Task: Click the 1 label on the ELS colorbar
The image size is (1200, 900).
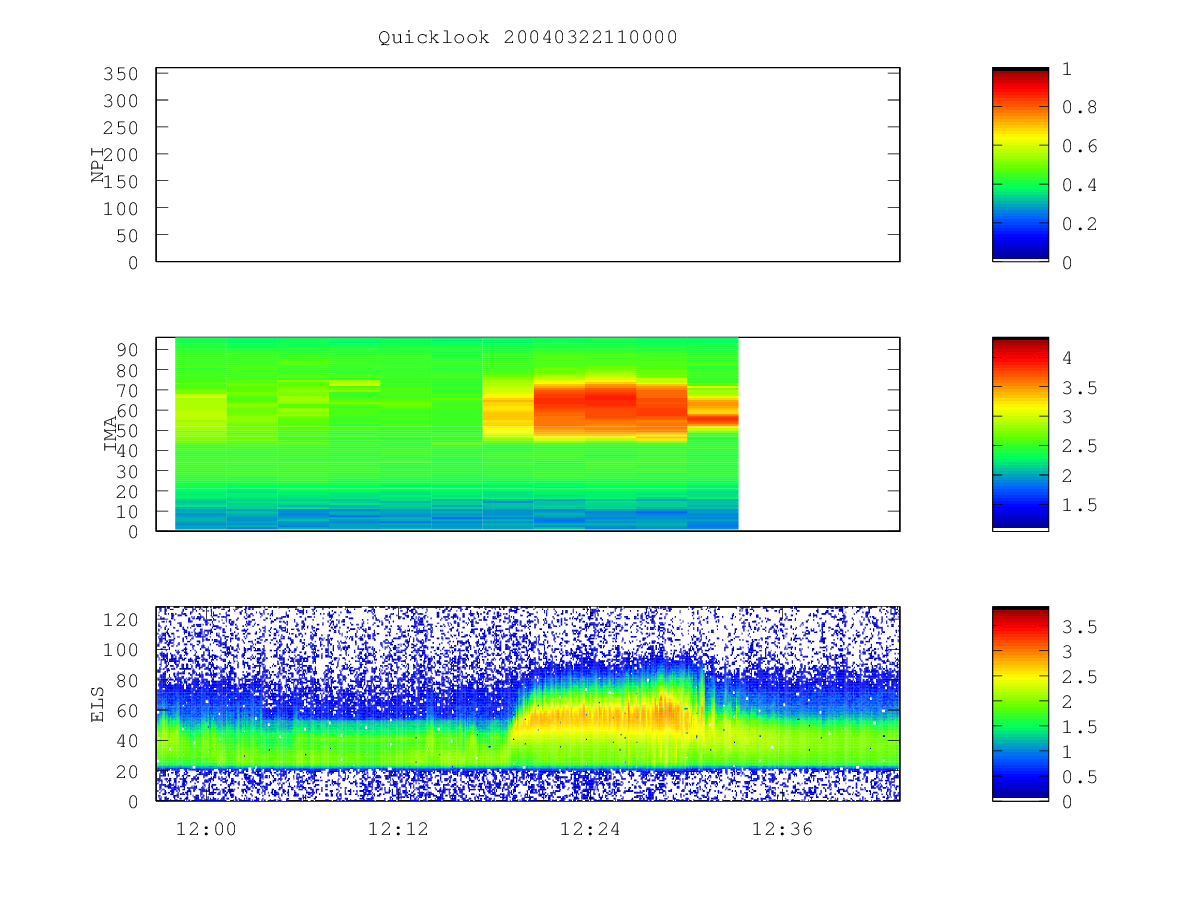Action: pos(1067,752)
